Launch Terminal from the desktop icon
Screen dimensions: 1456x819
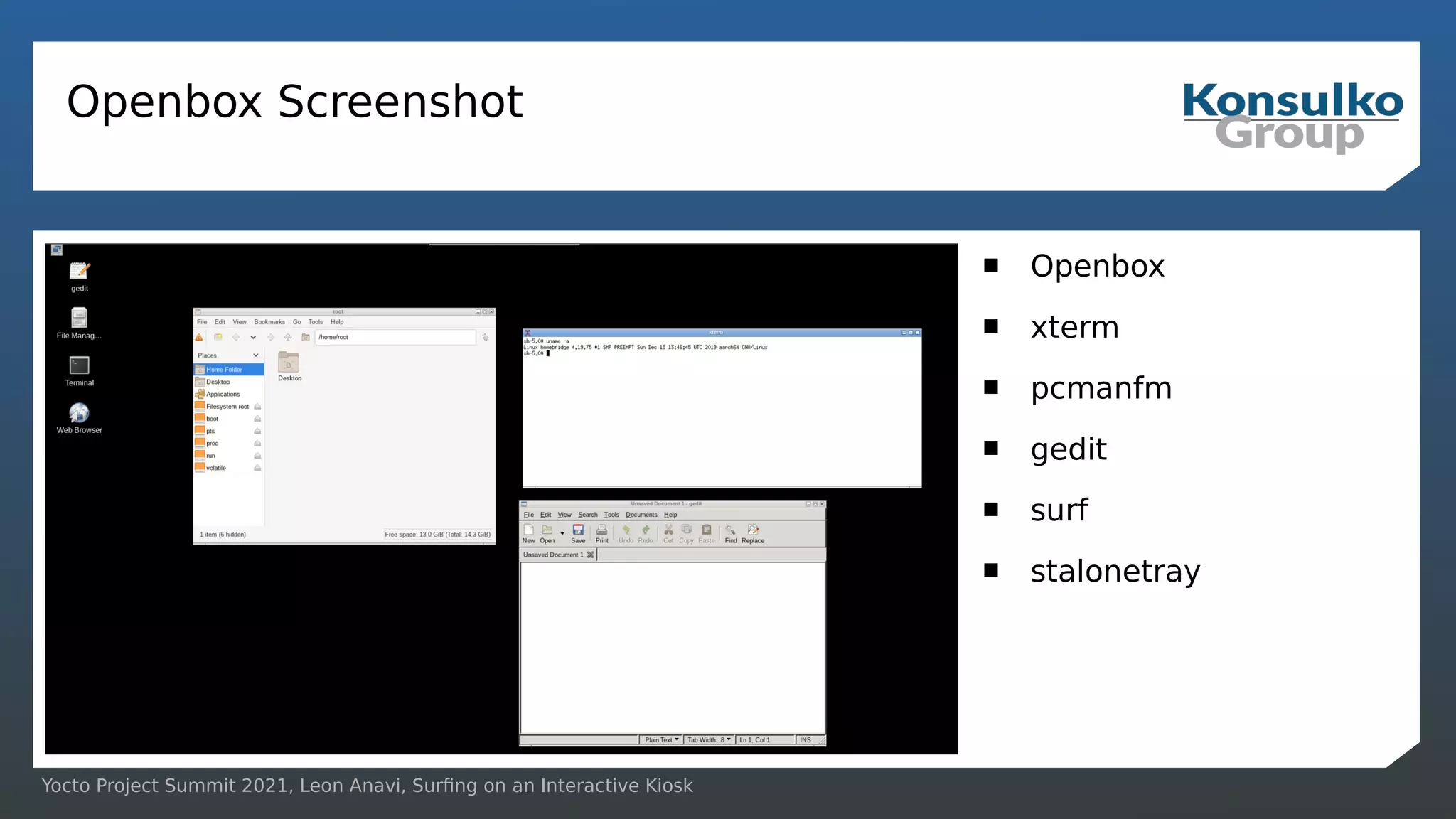[x=79, y=366]
